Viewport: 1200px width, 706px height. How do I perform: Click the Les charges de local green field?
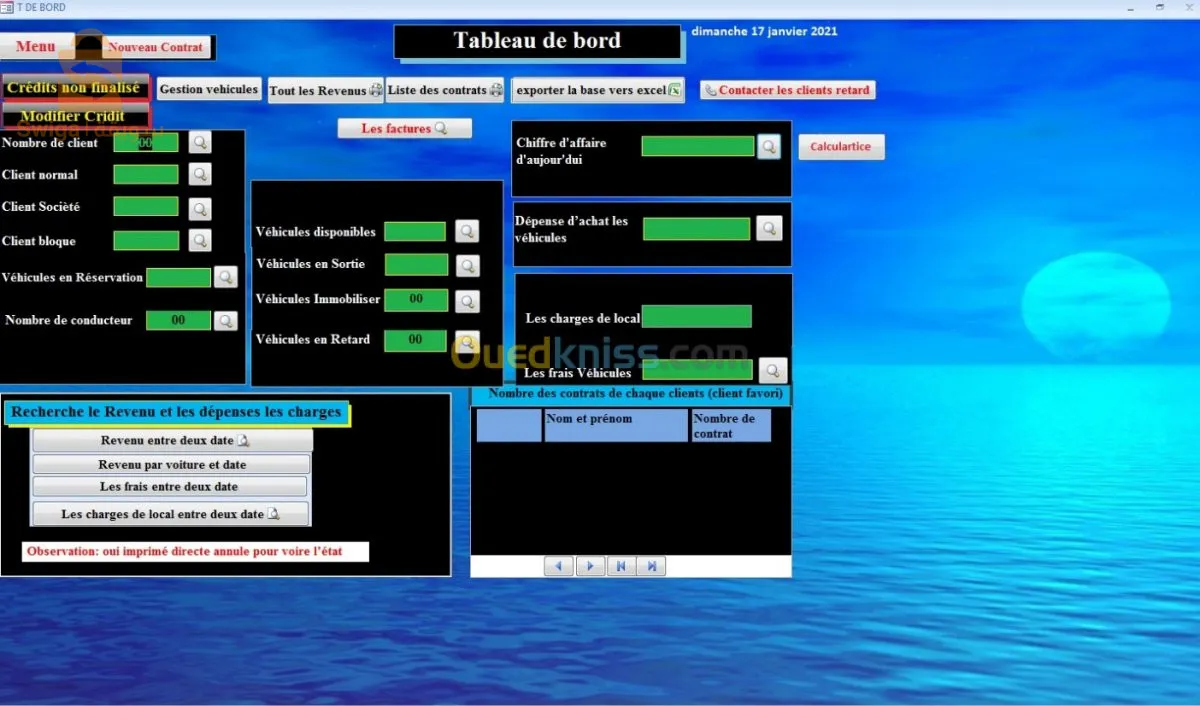click(x=696, y=317)
